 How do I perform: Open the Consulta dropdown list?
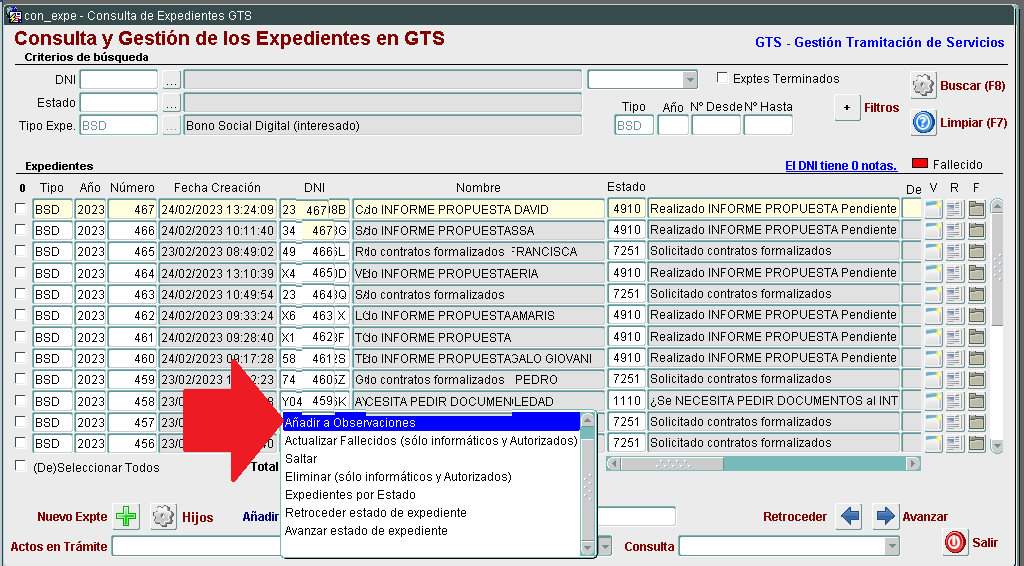891,546
